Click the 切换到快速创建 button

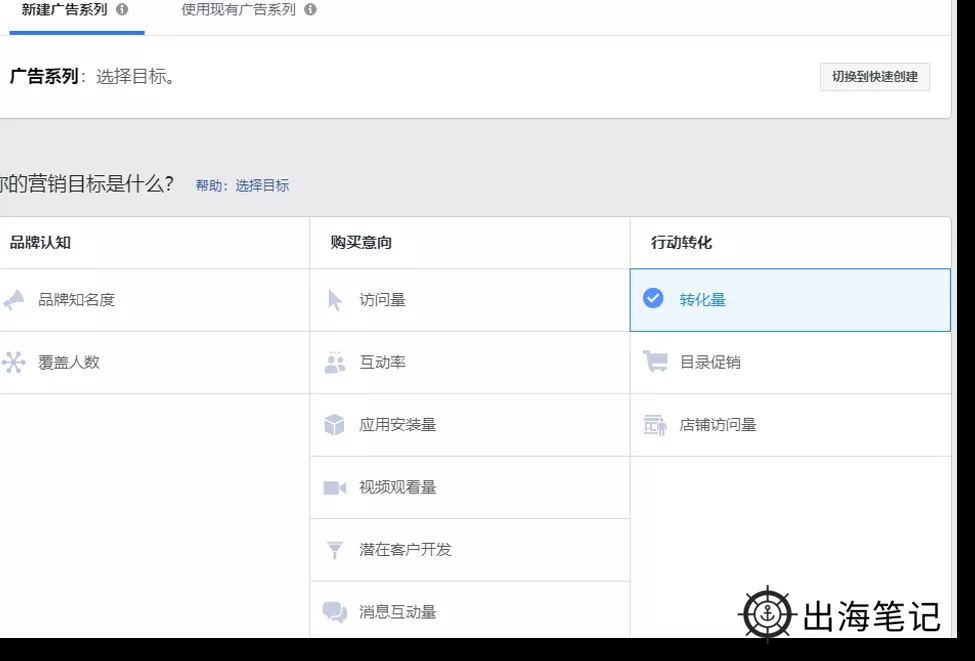[x=875, y=77]
